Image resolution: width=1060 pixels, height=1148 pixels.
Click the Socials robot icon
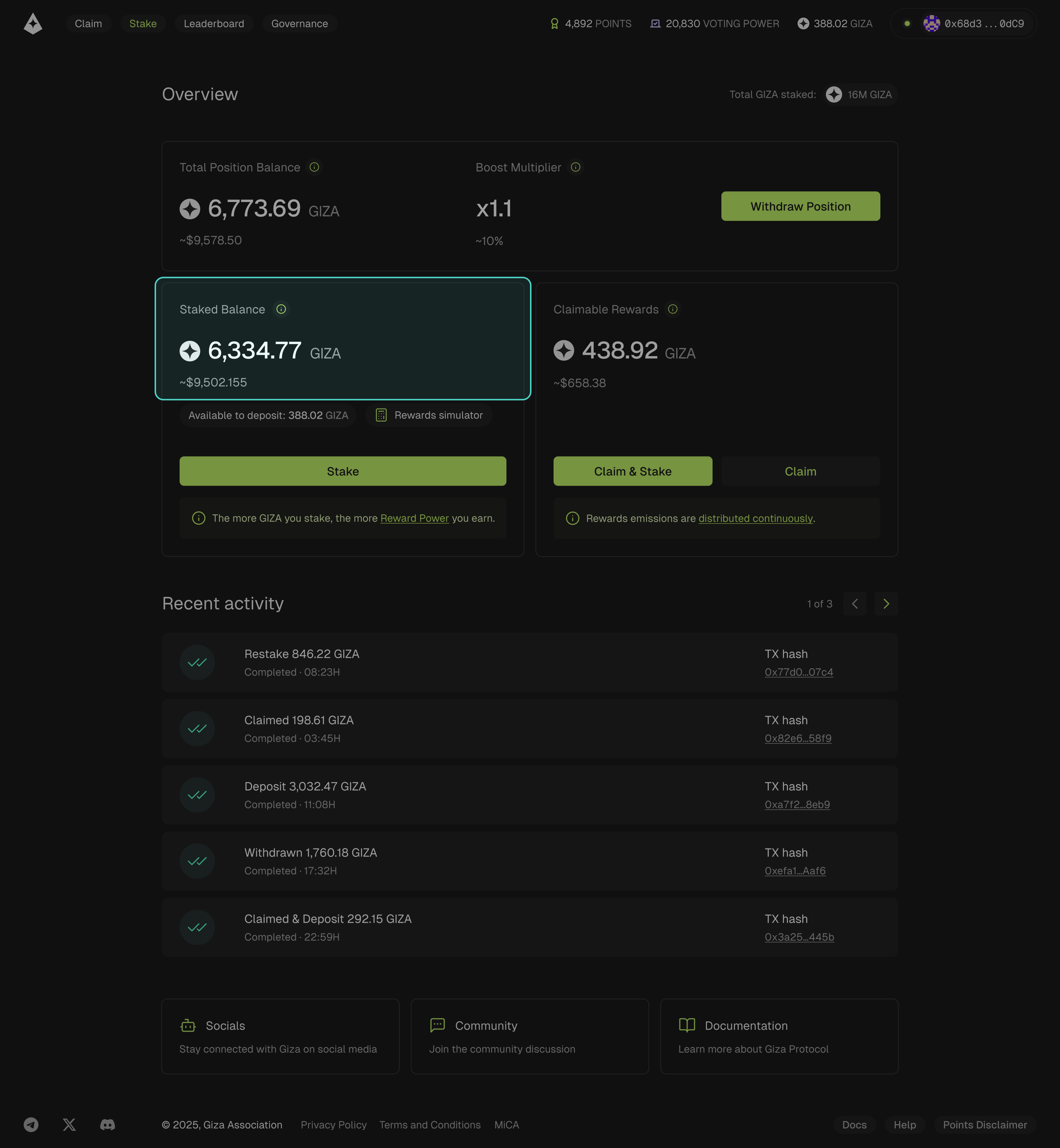coord(188,1025)
